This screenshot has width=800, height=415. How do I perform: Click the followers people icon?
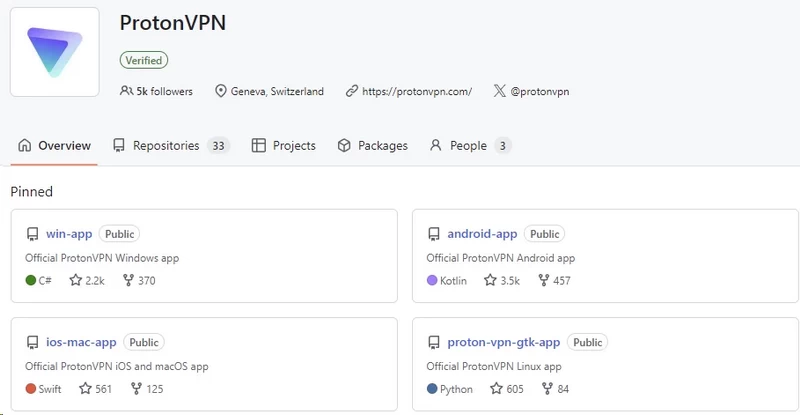(x=126, y=91)
